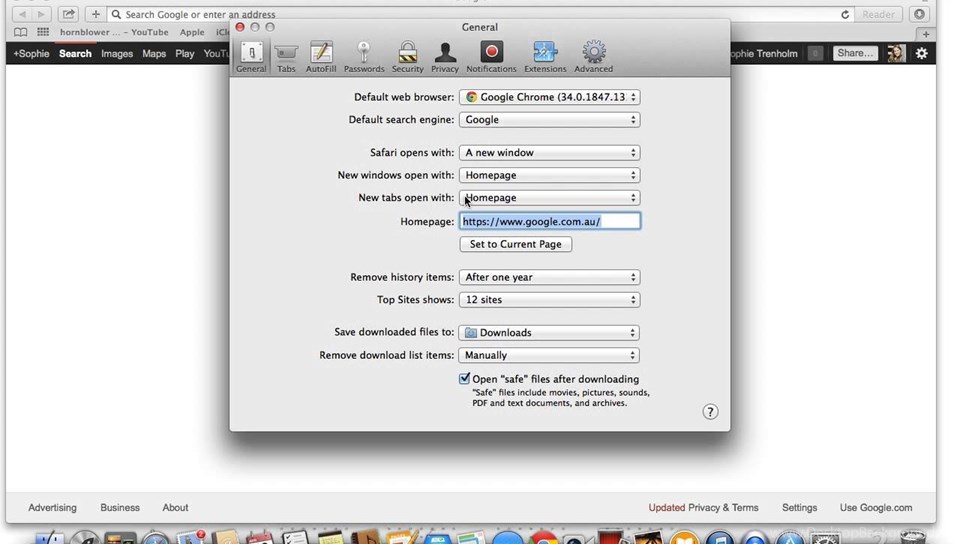Click the plus button beside the address bar
Screen dimensions: 960x544
(96, 14)
